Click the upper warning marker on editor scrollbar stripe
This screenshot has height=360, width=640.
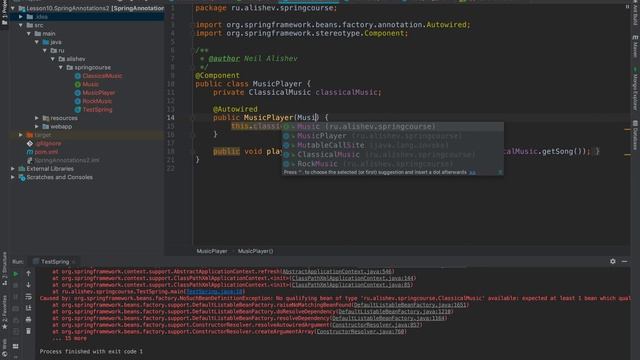627,129
